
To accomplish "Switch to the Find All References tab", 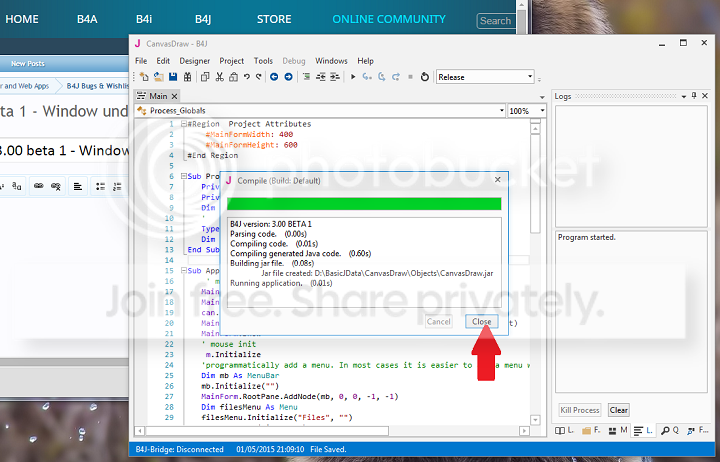I will tap(697, 430).
